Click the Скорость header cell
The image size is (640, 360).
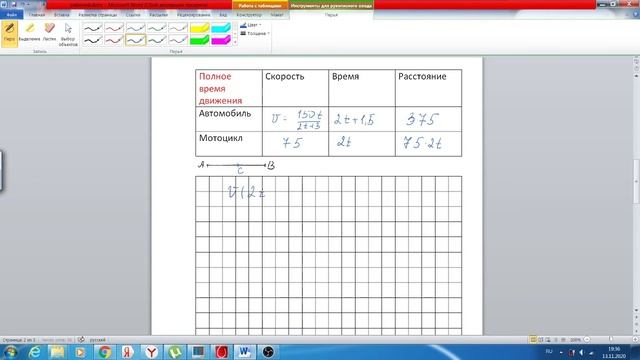pyautogui.click(x=295, y=88)
